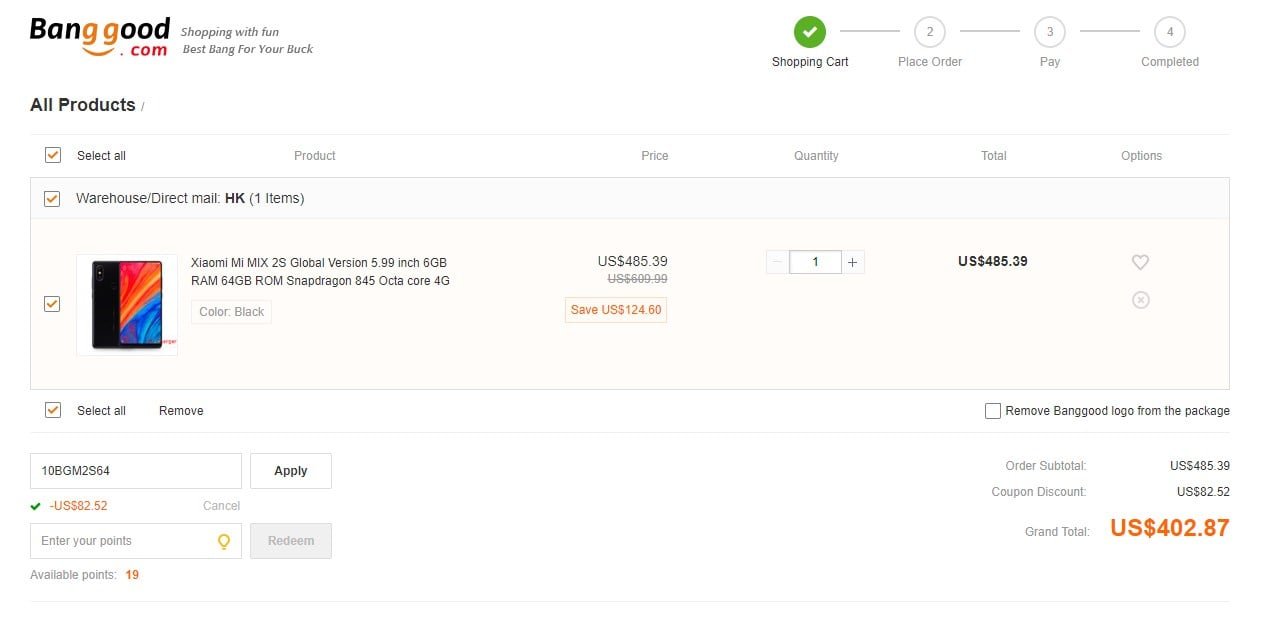The height and width of the screenshot is (619, 1273).
Task: Open the Xiaomi phone product thumbnail
Action: point(127,305)
